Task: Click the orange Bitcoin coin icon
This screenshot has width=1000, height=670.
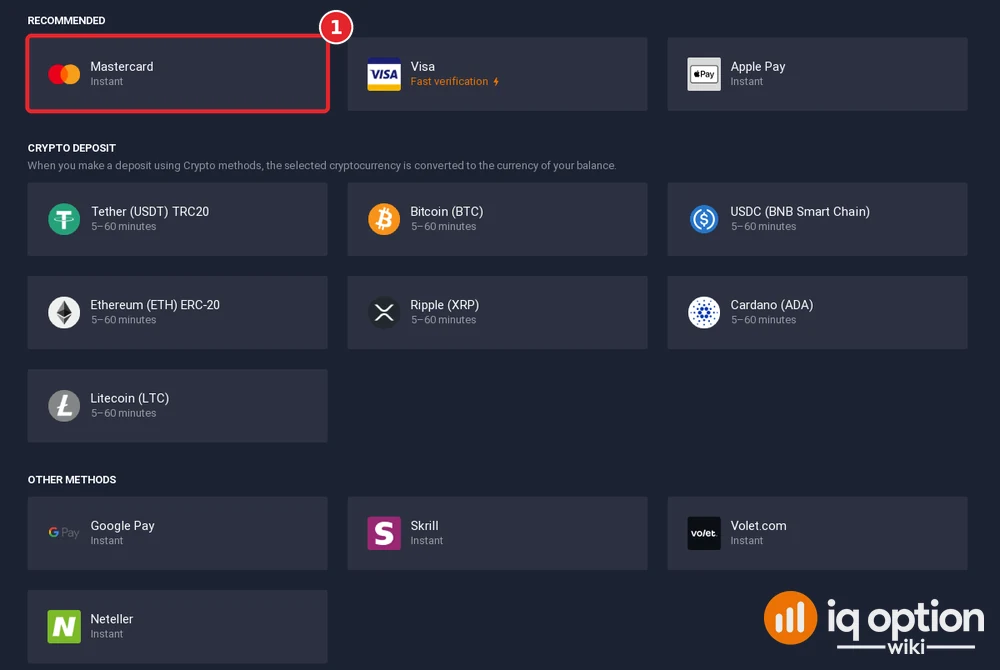Action: pyautogui.click(x=384, y=219)
